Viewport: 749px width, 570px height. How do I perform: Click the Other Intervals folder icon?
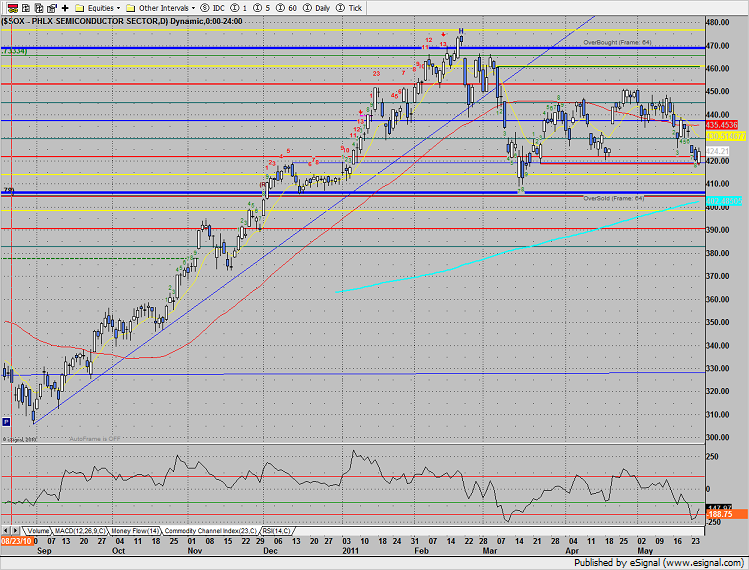130,8
